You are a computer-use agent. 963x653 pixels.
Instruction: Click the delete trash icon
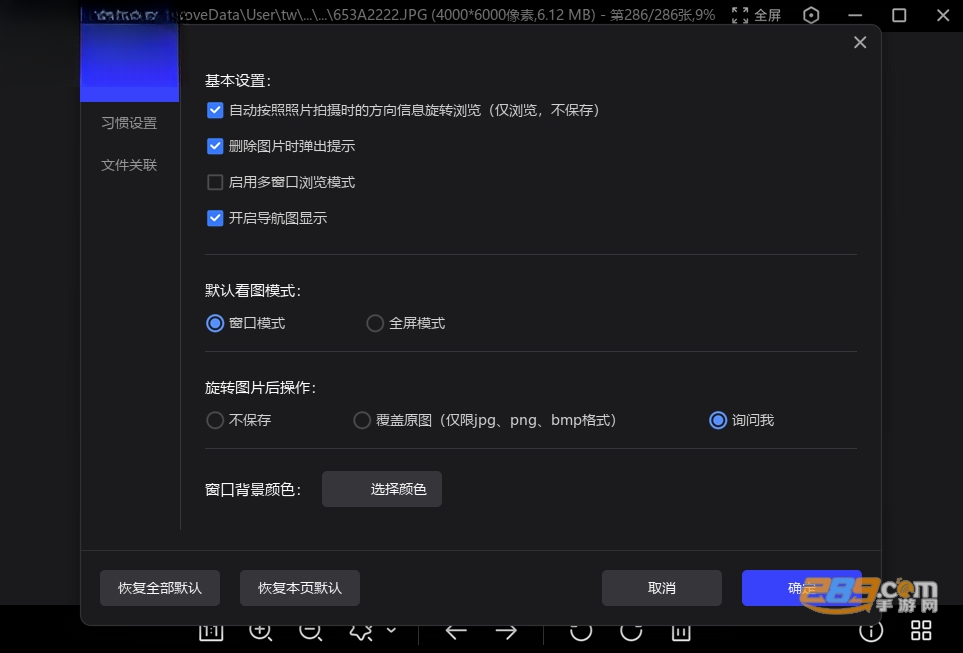(680, 632)
